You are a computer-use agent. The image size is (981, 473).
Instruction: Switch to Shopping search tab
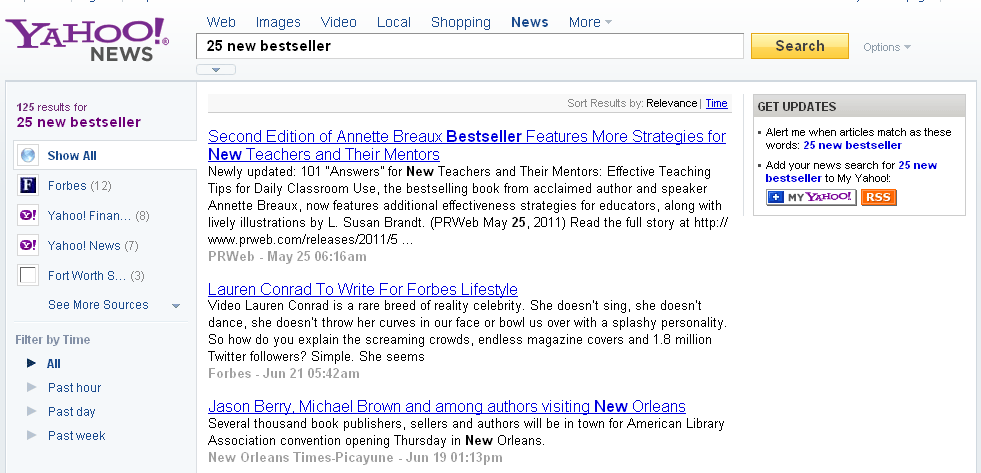click(460, 23)
